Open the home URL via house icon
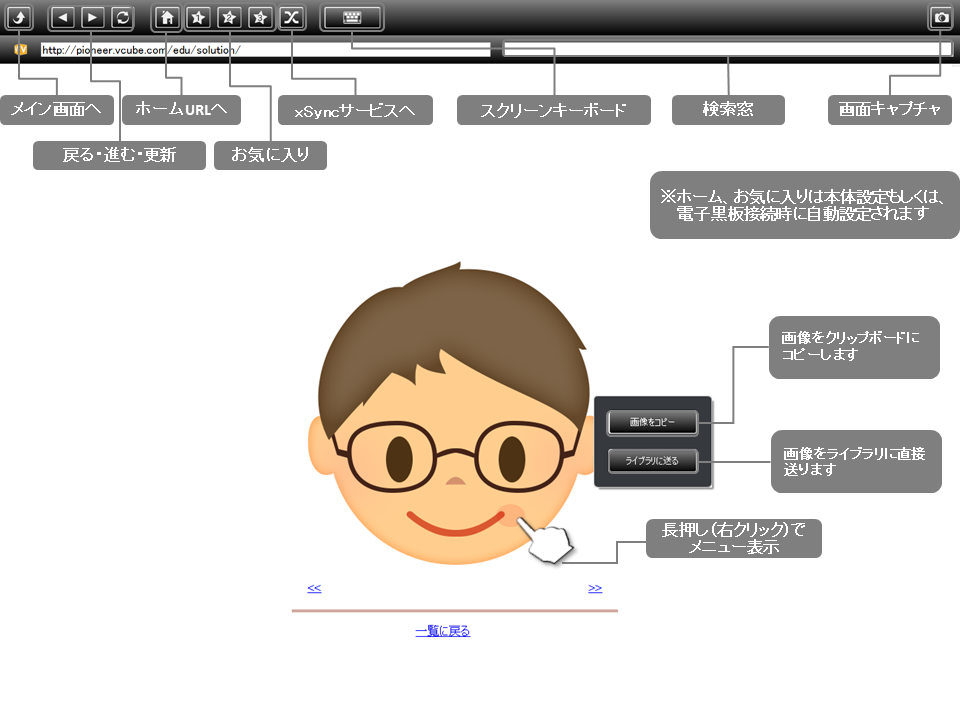 click(x=167, y=17)
